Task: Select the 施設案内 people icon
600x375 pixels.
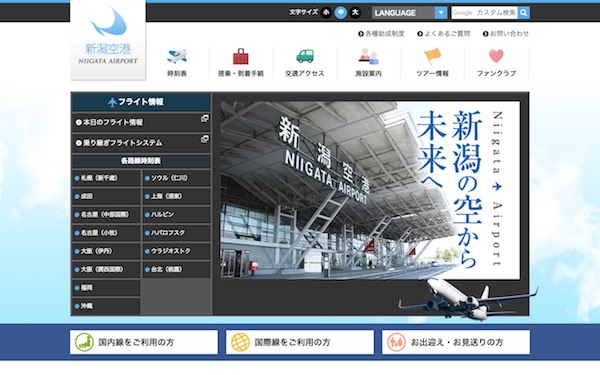Action: click(x=368, y=56)
